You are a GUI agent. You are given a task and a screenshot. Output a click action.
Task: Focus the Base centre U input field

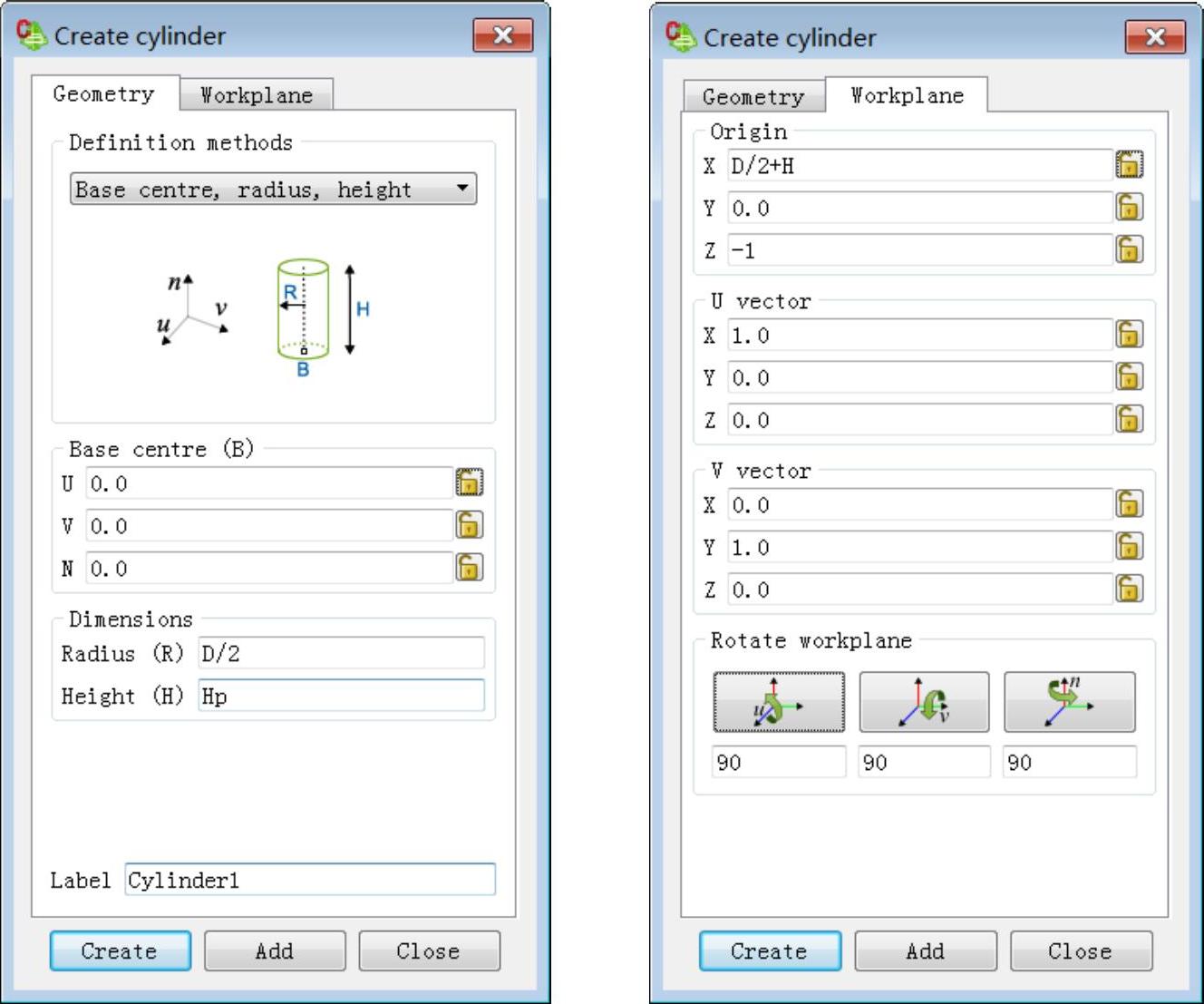(x=269, y=483)
